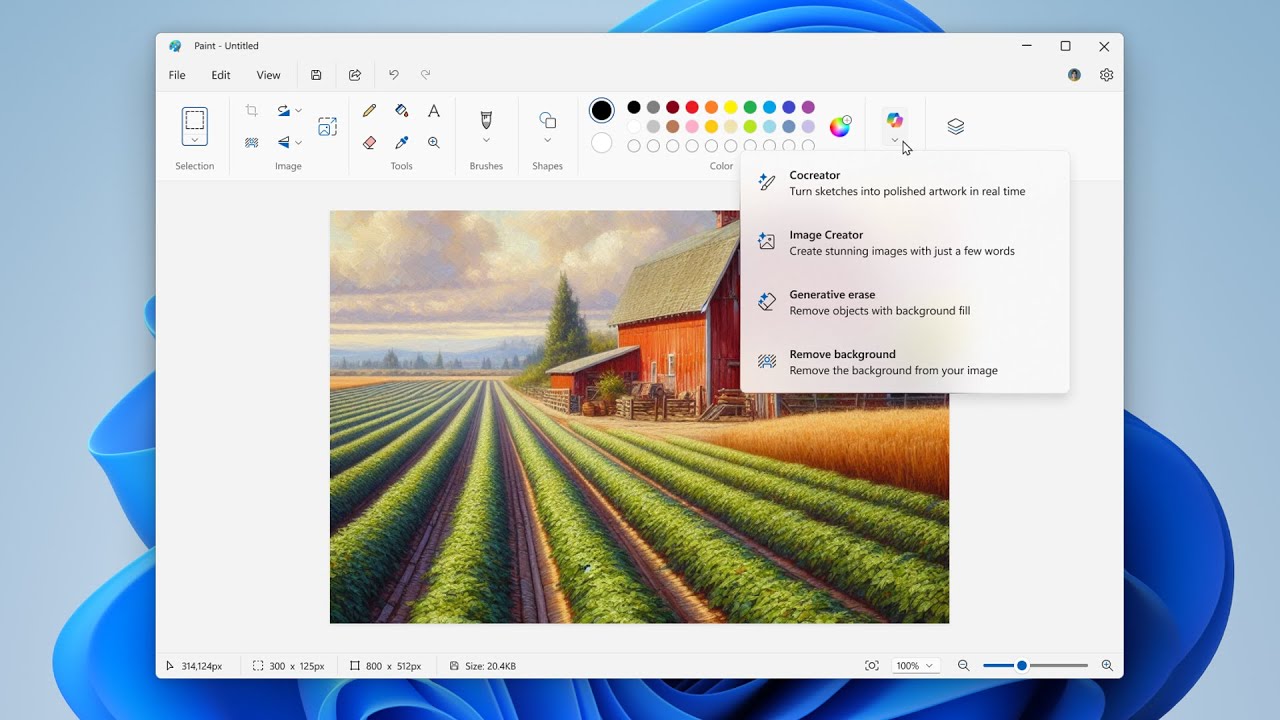
Task: Choose Remove background menu entry
Action: [x=905, y=362]
